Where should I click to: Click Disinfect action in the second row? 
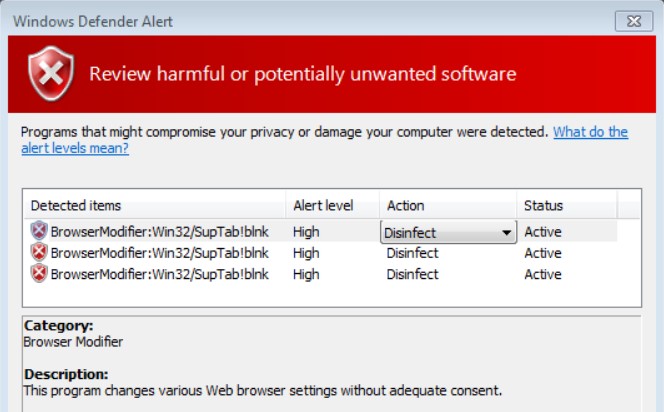[412, 253]
